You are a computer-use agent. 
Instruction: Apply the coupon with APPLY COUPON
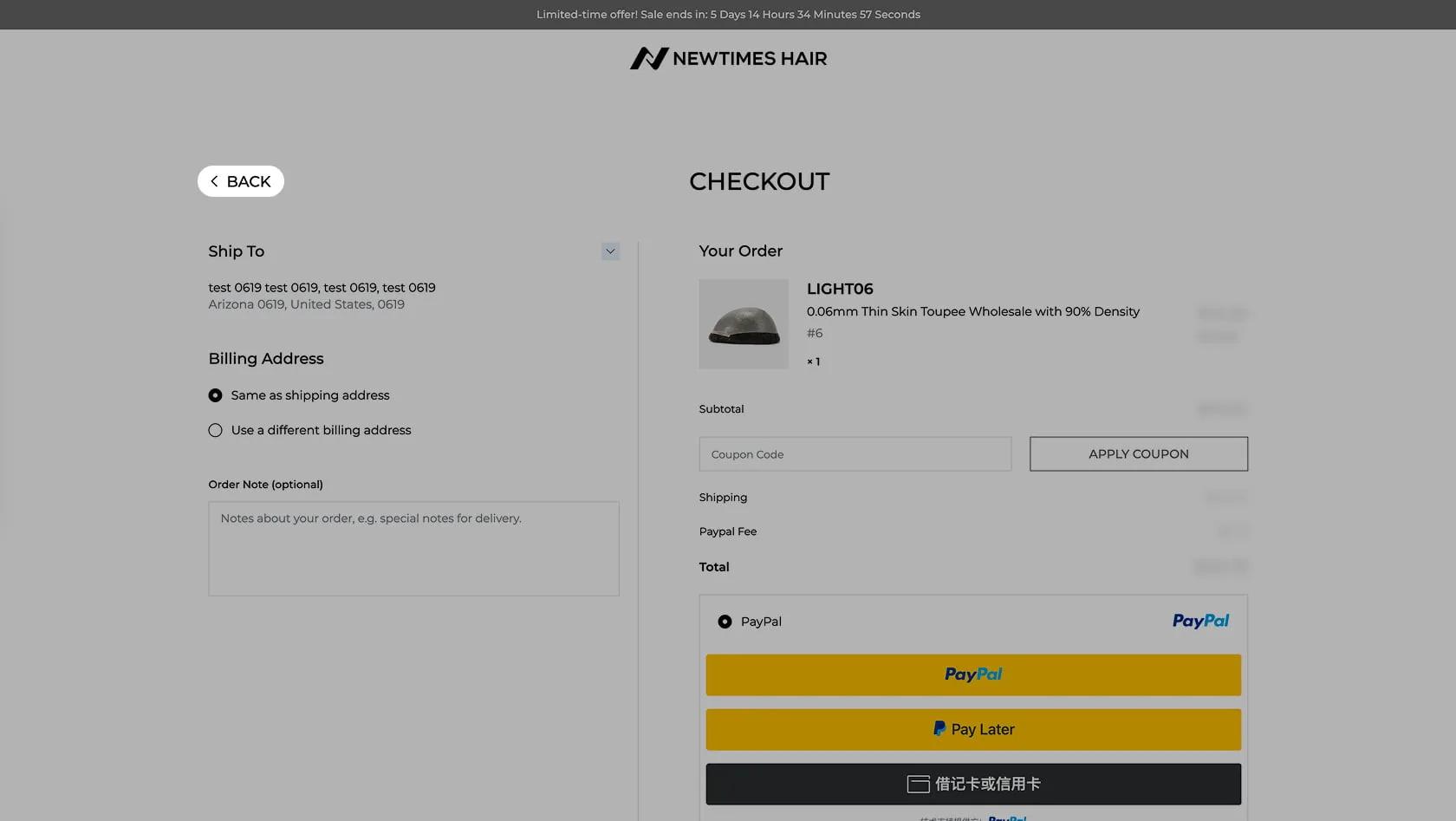(1139, 454)
